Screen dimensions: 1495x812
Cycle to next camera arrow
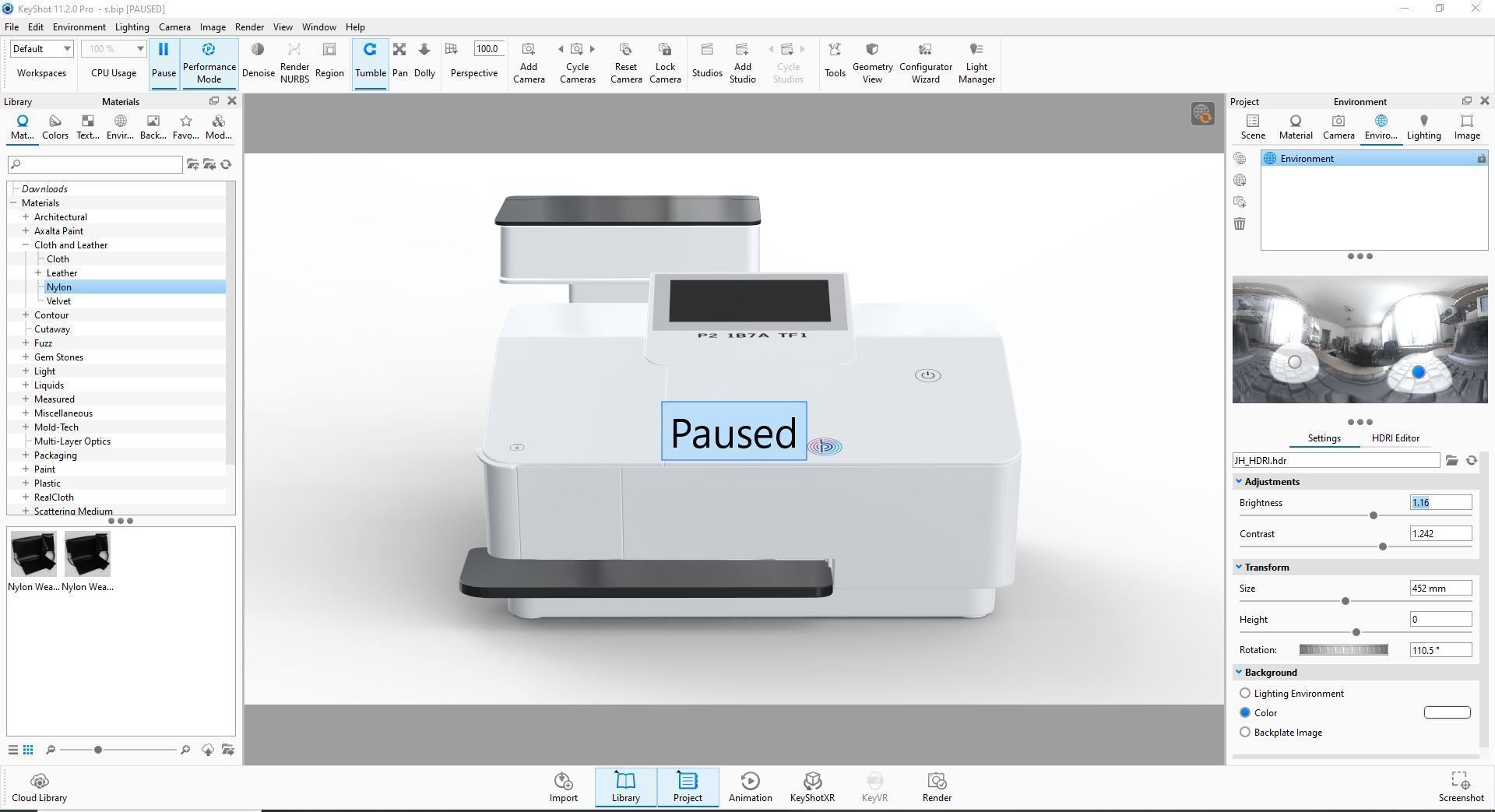(x=593, y=49)
